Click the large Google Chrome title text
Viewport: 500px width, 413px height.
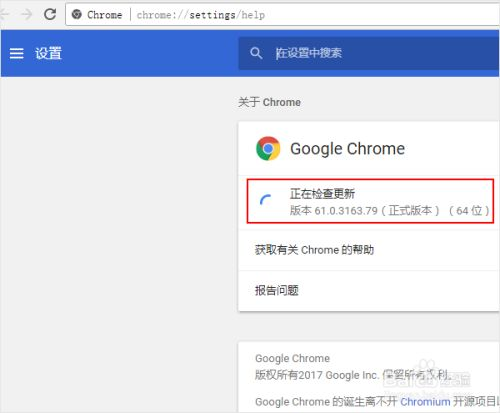pos(347,149)
